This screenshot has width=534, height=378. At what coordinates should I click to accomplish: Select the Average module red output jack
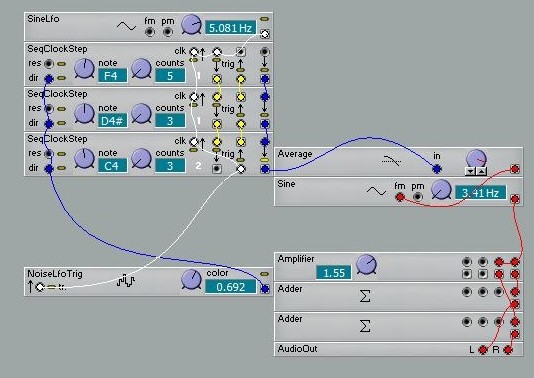pyautogui.click(x=515, y=169)
